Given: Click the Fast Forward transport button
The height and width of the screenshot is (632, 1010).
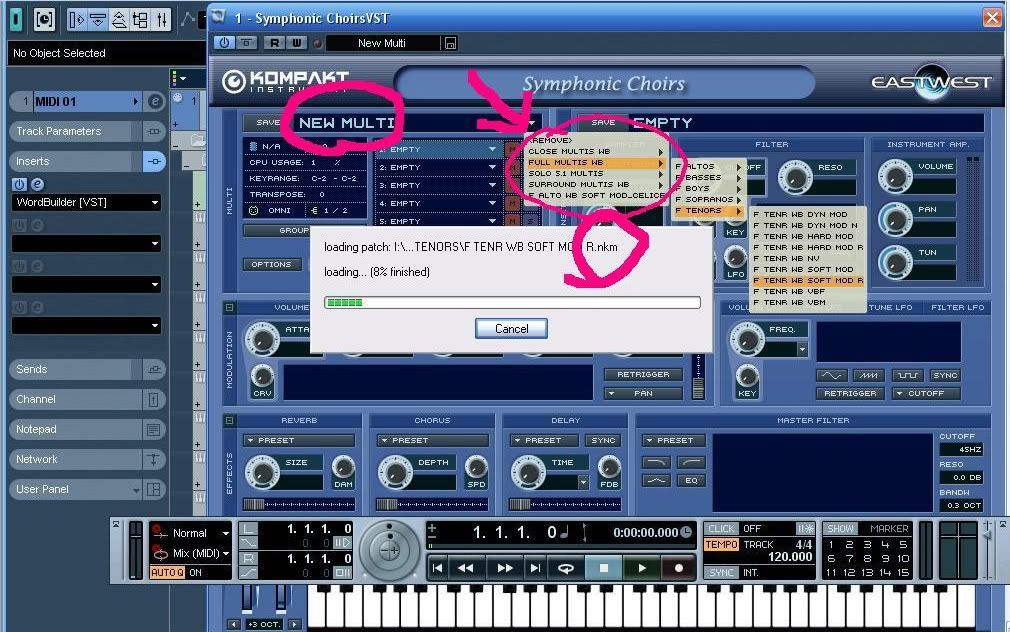Looking at the screenshot, I should tap(505, 568).
